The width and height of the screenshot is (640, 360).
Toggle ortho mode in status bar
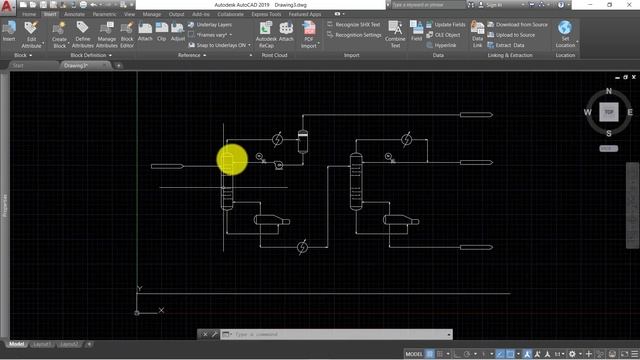[x=457, y=354]
